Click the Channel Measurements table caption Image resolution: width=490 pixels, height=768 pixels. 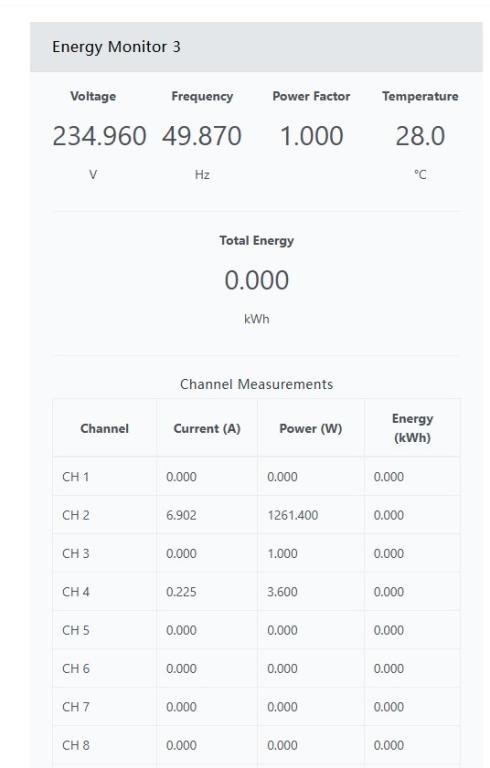coord(256,384)
